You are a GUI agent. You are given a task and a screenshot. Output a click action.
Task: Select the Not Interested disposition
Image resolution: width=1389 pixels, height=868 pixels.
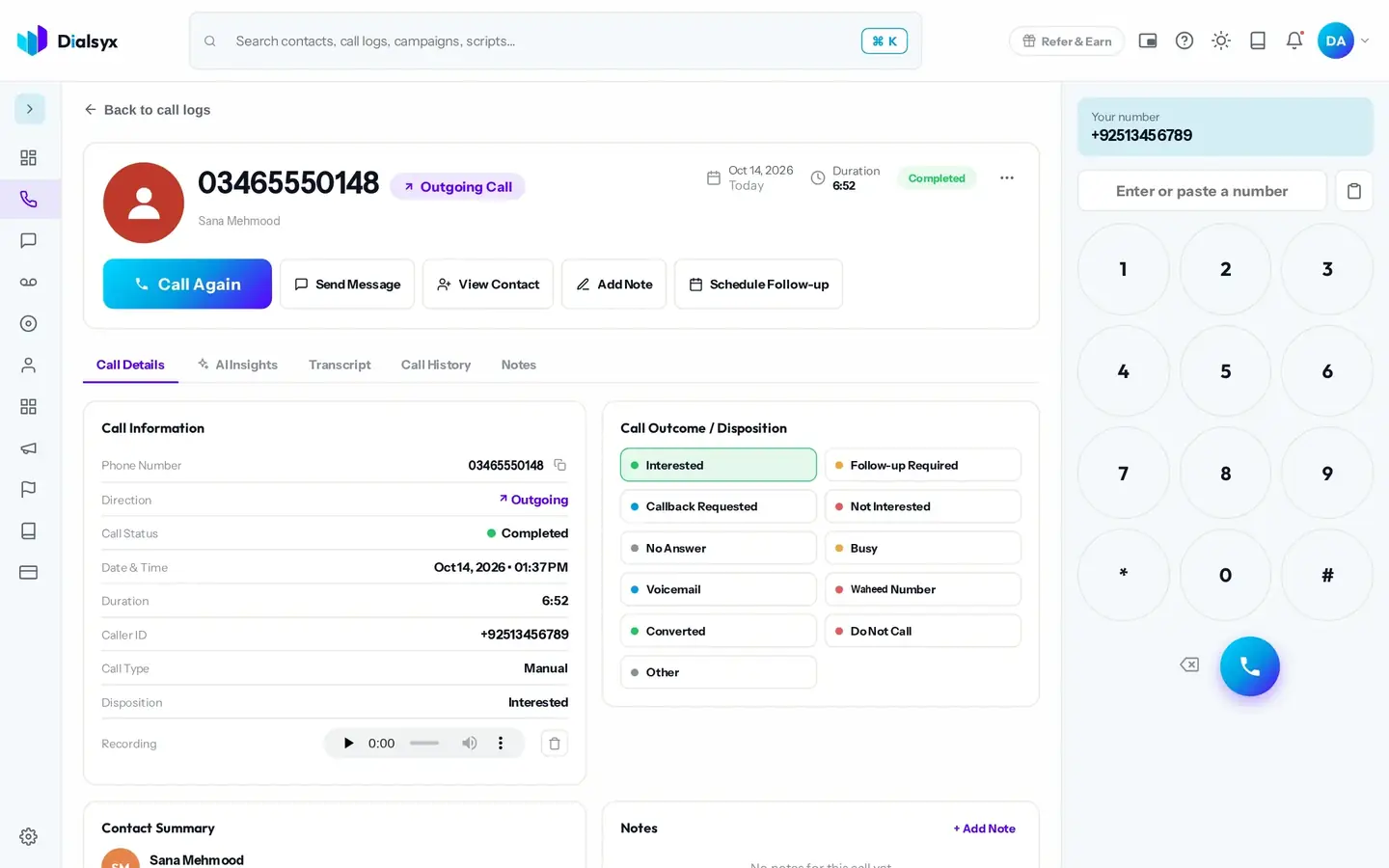(923, 506)
